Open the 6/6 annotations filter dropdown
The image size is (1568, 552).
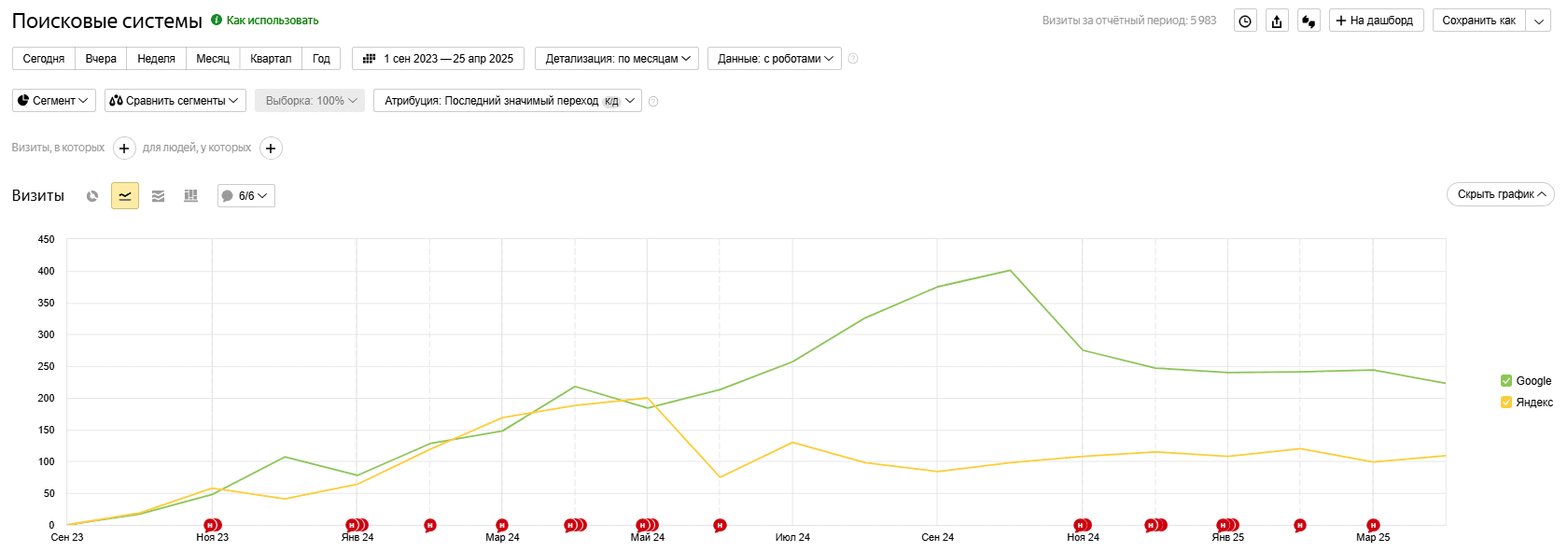tap(246, 196)
